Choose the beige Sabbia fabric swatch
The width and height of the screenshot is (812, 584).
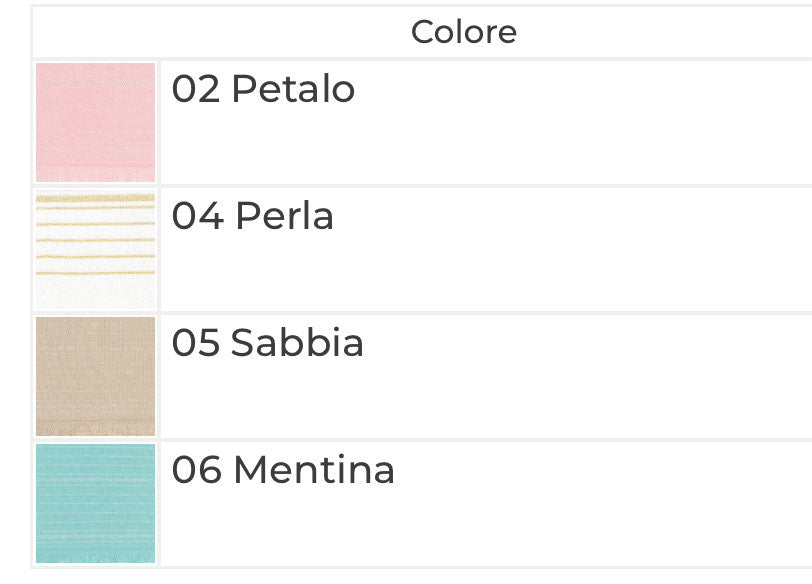(96, 376)
